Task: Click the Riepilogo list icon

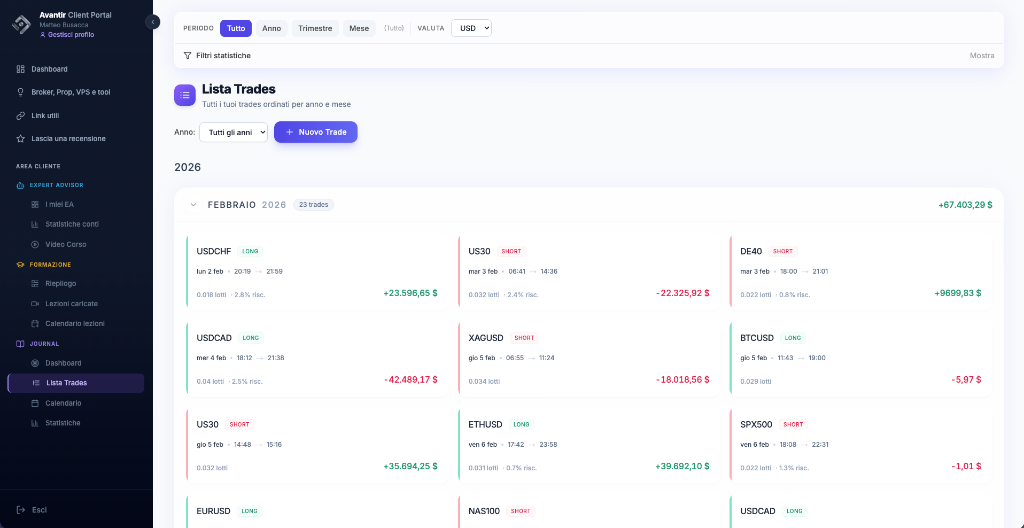Action: coord(35,284)
